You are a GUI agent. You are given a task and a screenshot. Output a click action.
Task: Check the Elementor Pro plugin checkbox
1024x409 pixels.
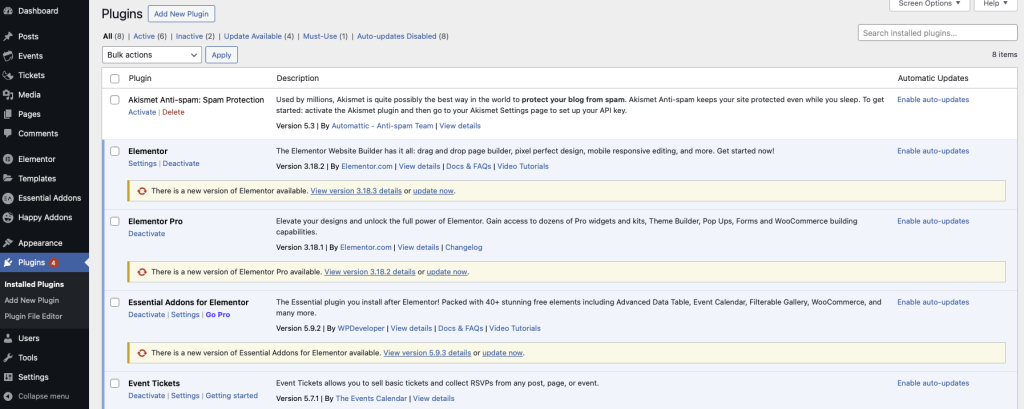115,221
